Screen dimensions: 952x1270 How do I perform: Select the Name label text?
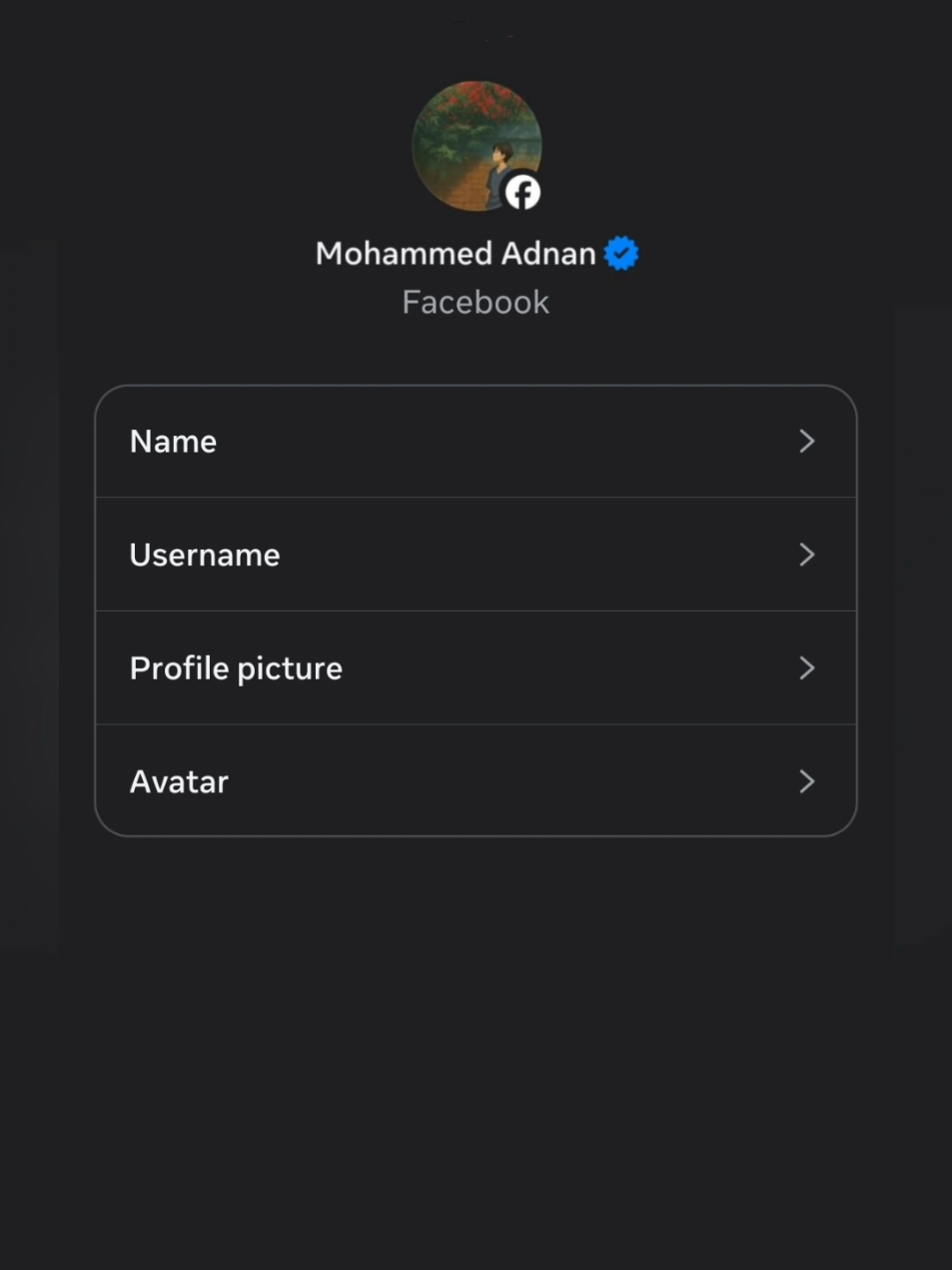[x=173, y=442]
